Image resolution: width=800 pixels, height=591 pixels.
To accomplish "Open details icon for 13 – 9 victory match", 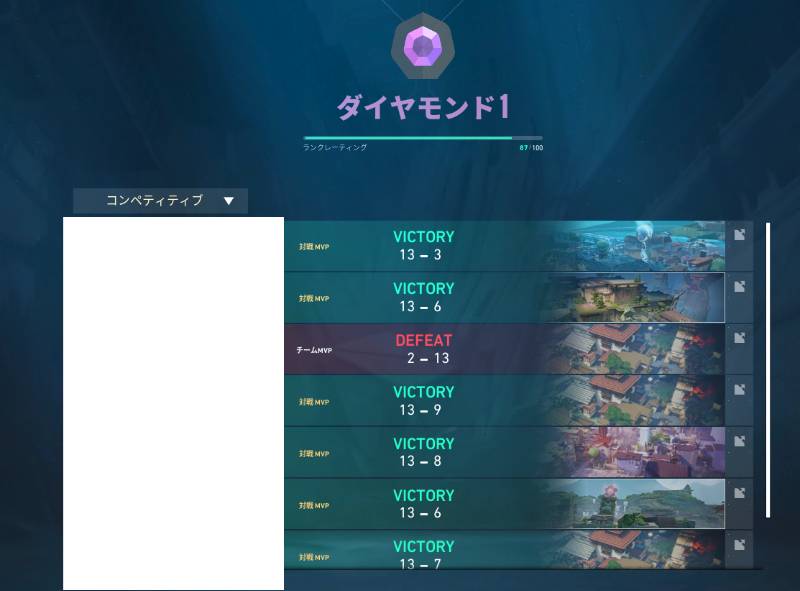I will (739, 390).
